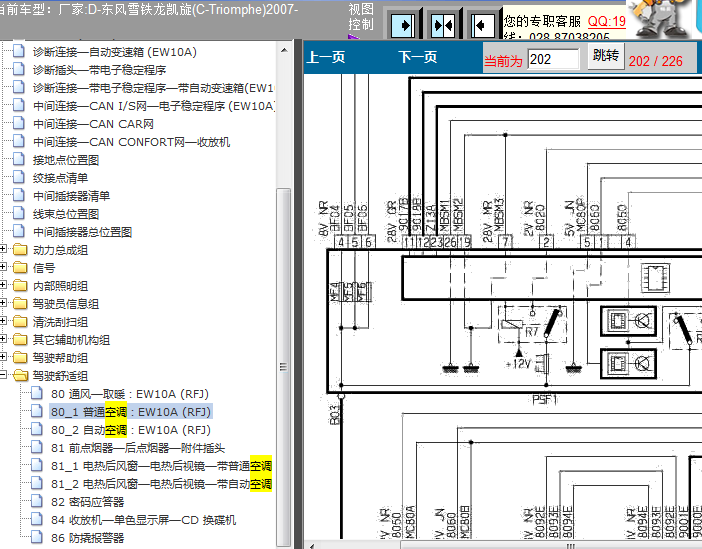Screen dimensions: 702x549
Task: Open 82 密码应答器 diagram
Action: coord(87,502)
